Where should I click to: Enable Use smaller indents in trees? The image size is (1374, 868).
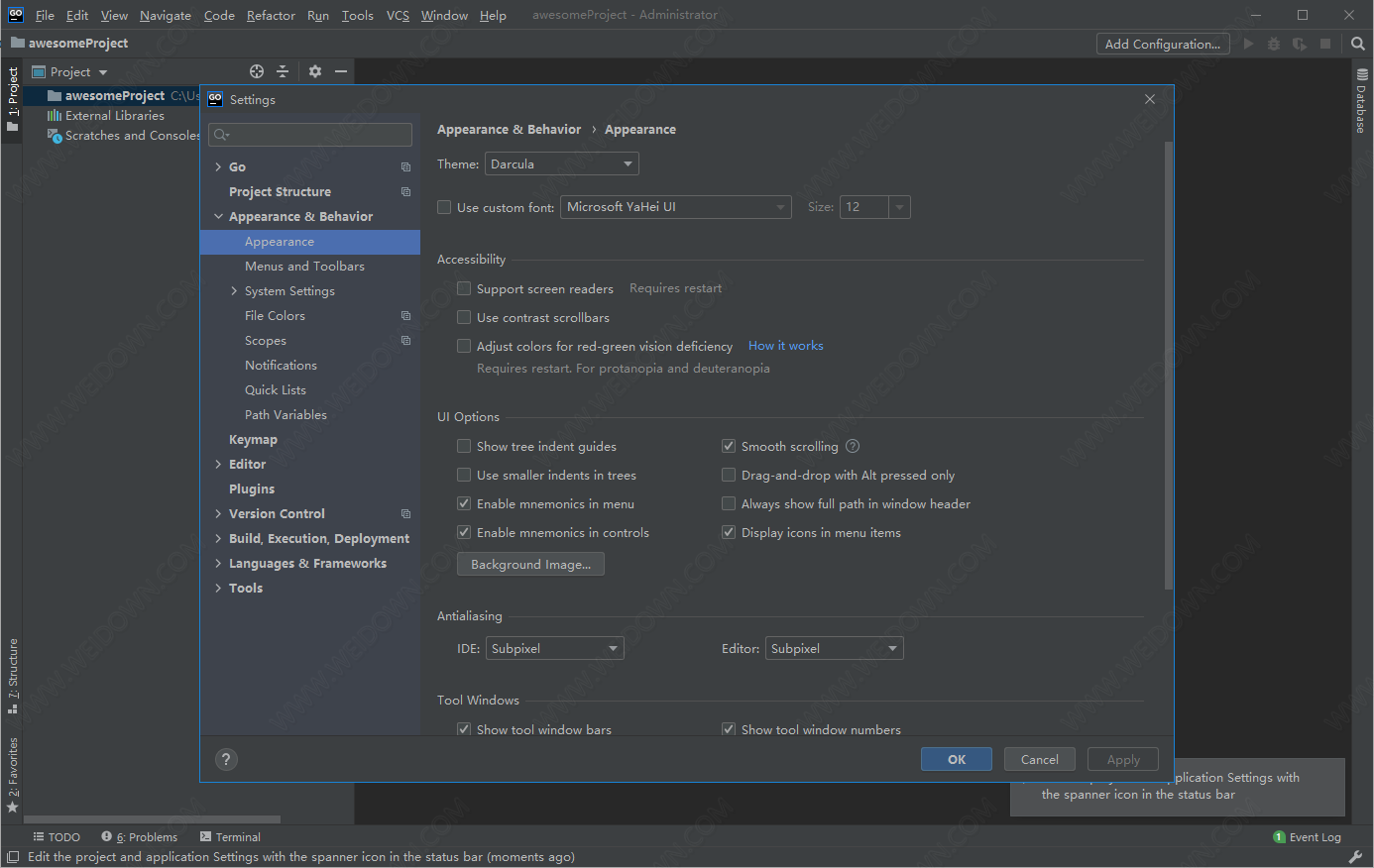click(464, 475)
